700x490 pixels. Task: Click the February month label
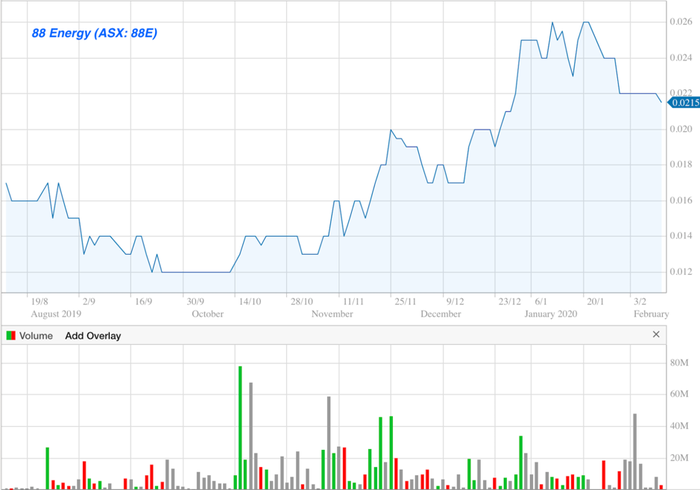coord(651,314)
